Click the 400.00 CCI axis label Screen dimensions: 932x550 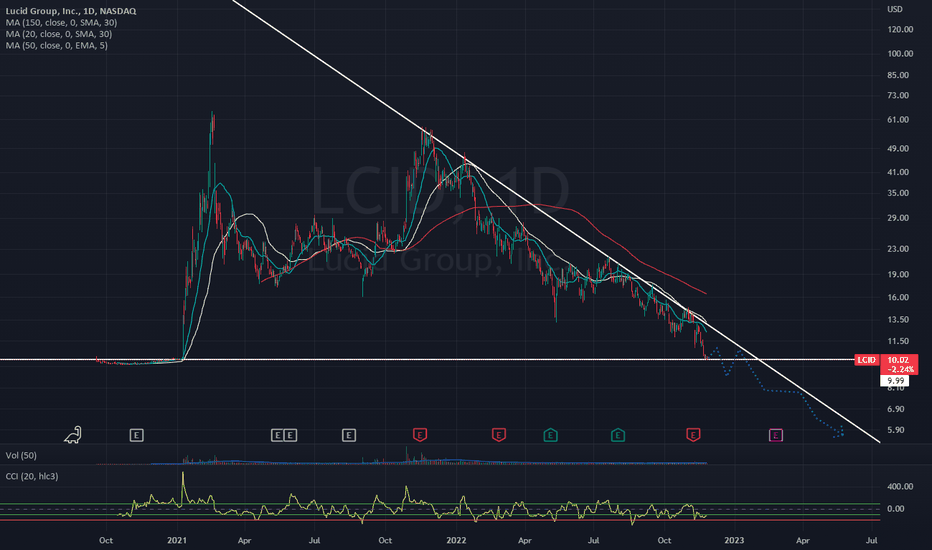(900, 486)
